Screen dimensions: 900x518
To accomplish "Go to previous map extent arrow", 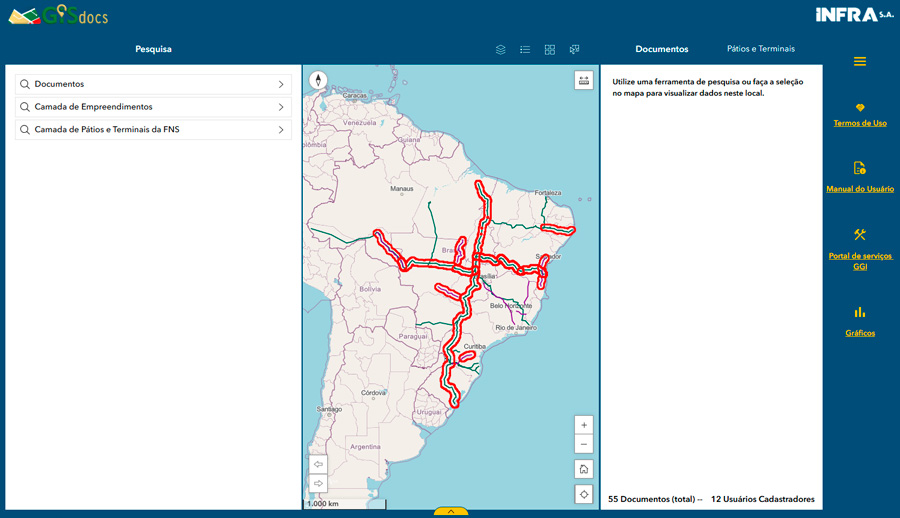I will [x=318, y=464].
